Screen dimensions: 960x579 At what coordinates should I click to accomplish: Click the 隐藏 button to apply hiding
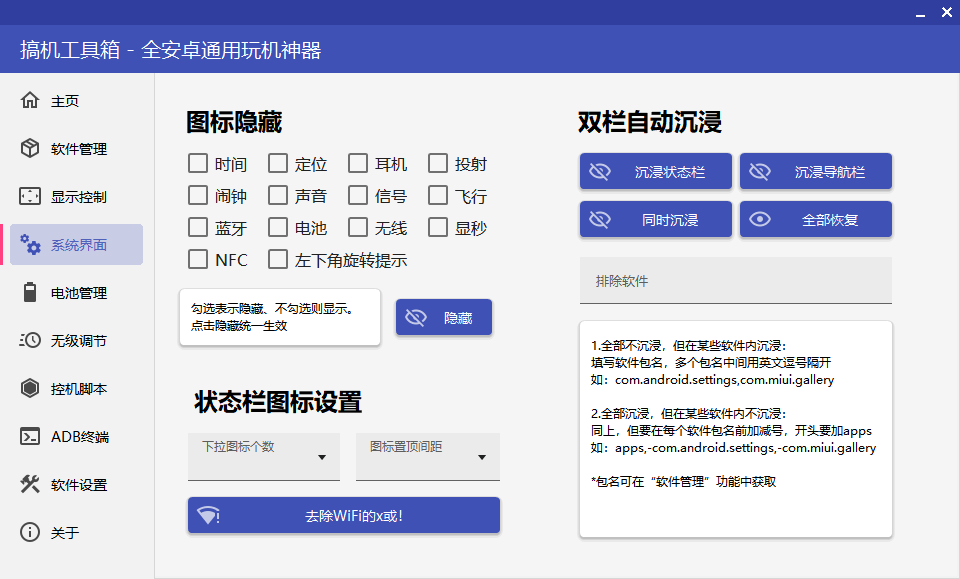pyautogui.click(x=443, y=317)
